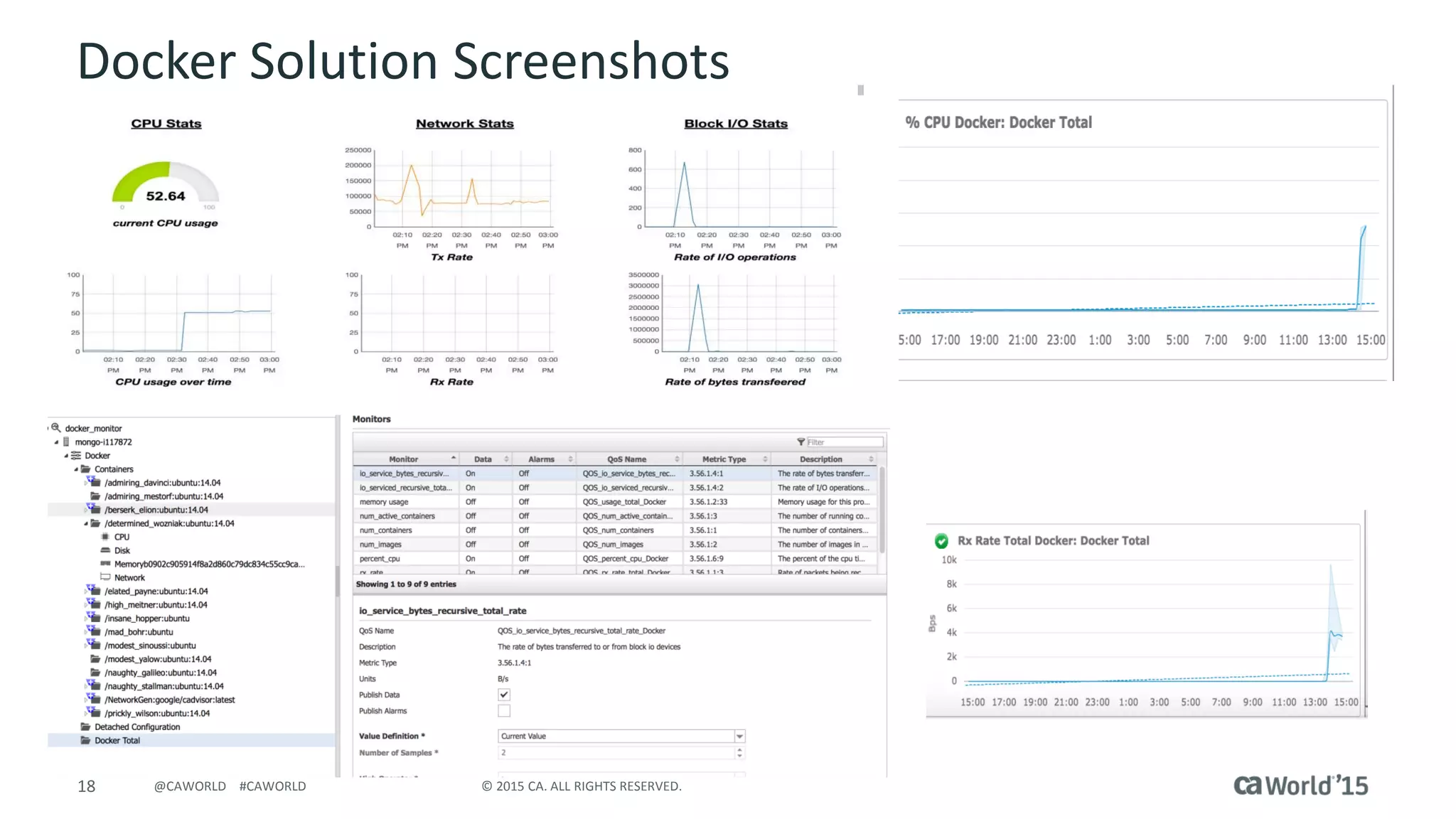1456x819 pixels.
Task: Click the Block I/O Stats heading link
Action: tap(736, 124)
